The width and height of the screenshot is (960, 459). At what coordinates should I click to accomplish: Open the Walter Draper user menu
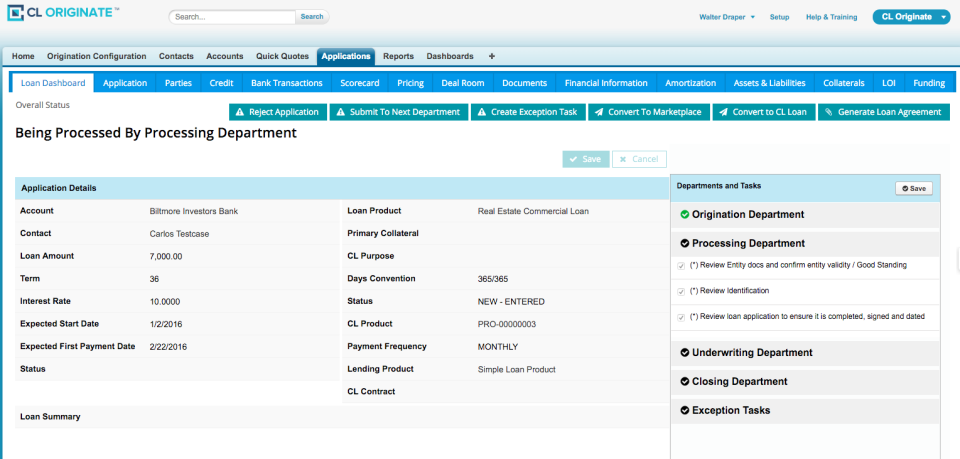tap(727, 17)
